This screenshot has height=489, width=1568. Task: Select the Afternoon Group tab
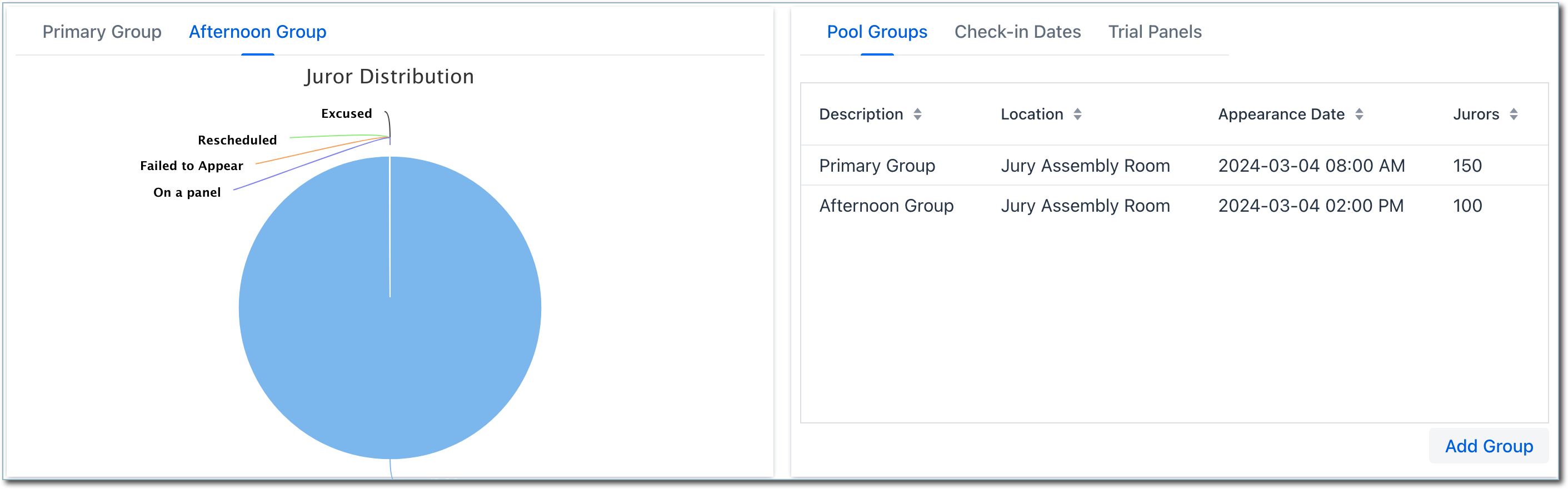point(257,32)
